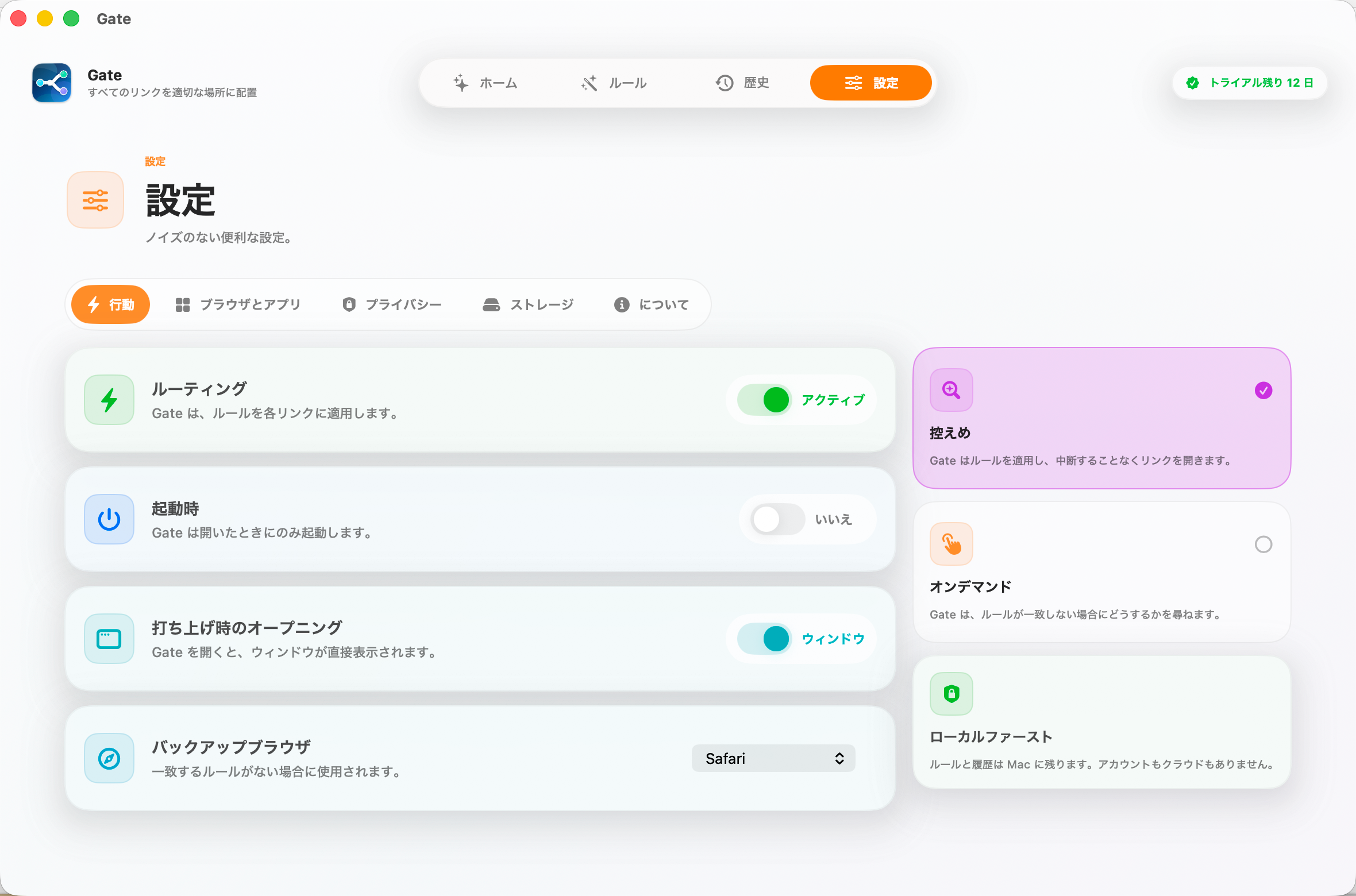Viewport: 1356px width, 896px height.
Task: Click the オンデマンド card title
Action: 970,586
